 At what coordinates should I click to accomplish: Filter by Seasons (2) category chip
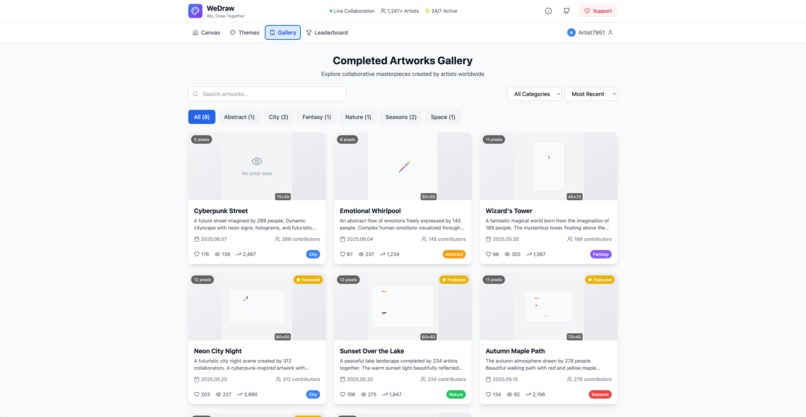click(401, 117)
